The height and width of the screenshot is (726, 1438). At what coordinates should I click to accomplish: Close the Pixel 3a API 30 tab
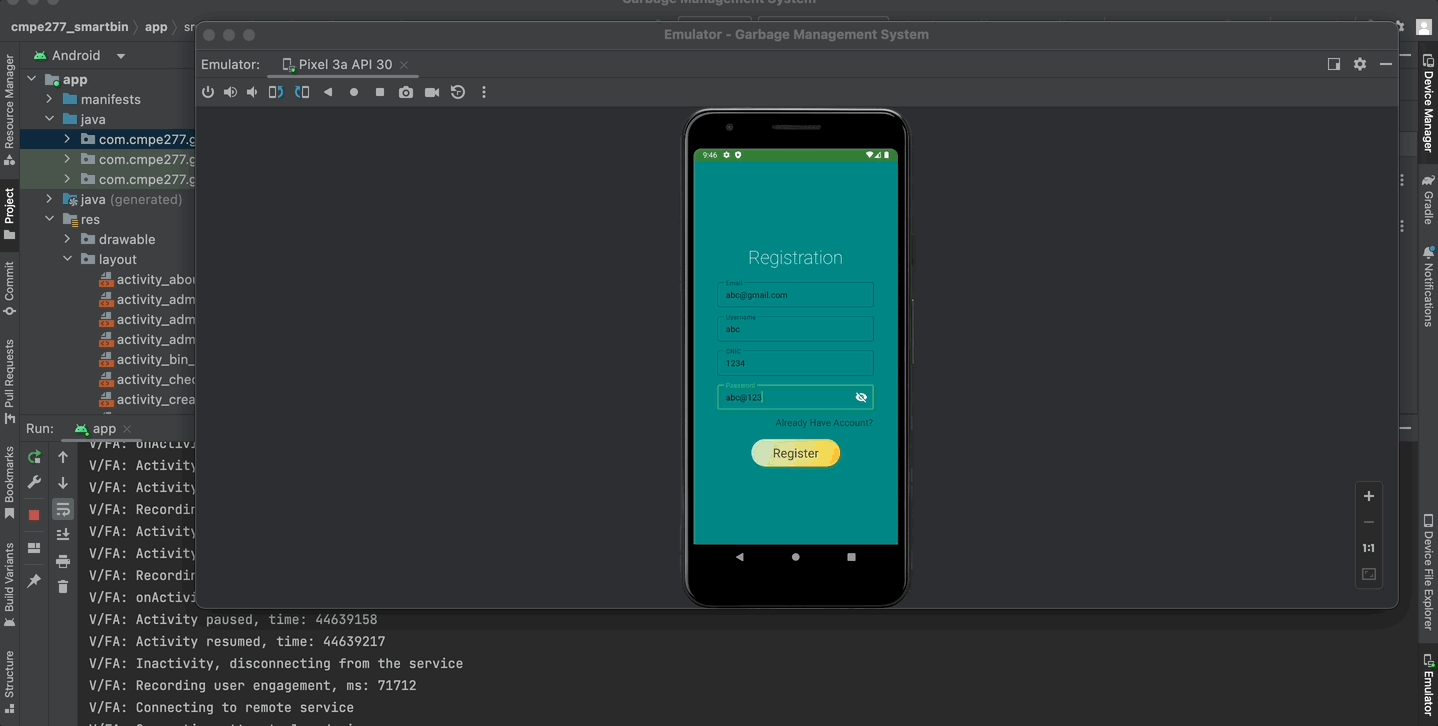[x=404, y=65]
